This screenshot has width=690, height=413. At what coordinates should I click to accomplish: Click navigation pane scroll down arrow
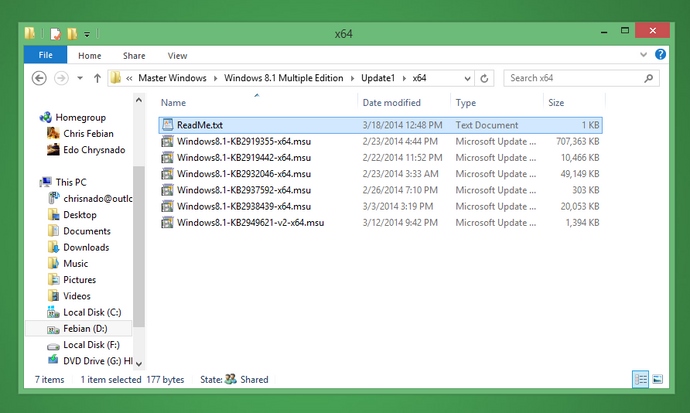point(139,364)
